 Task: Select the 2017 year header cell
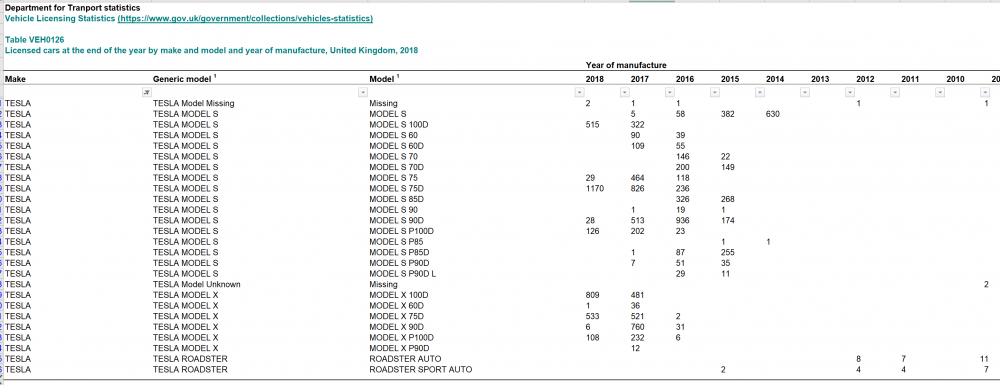click(x=640, y=79)
